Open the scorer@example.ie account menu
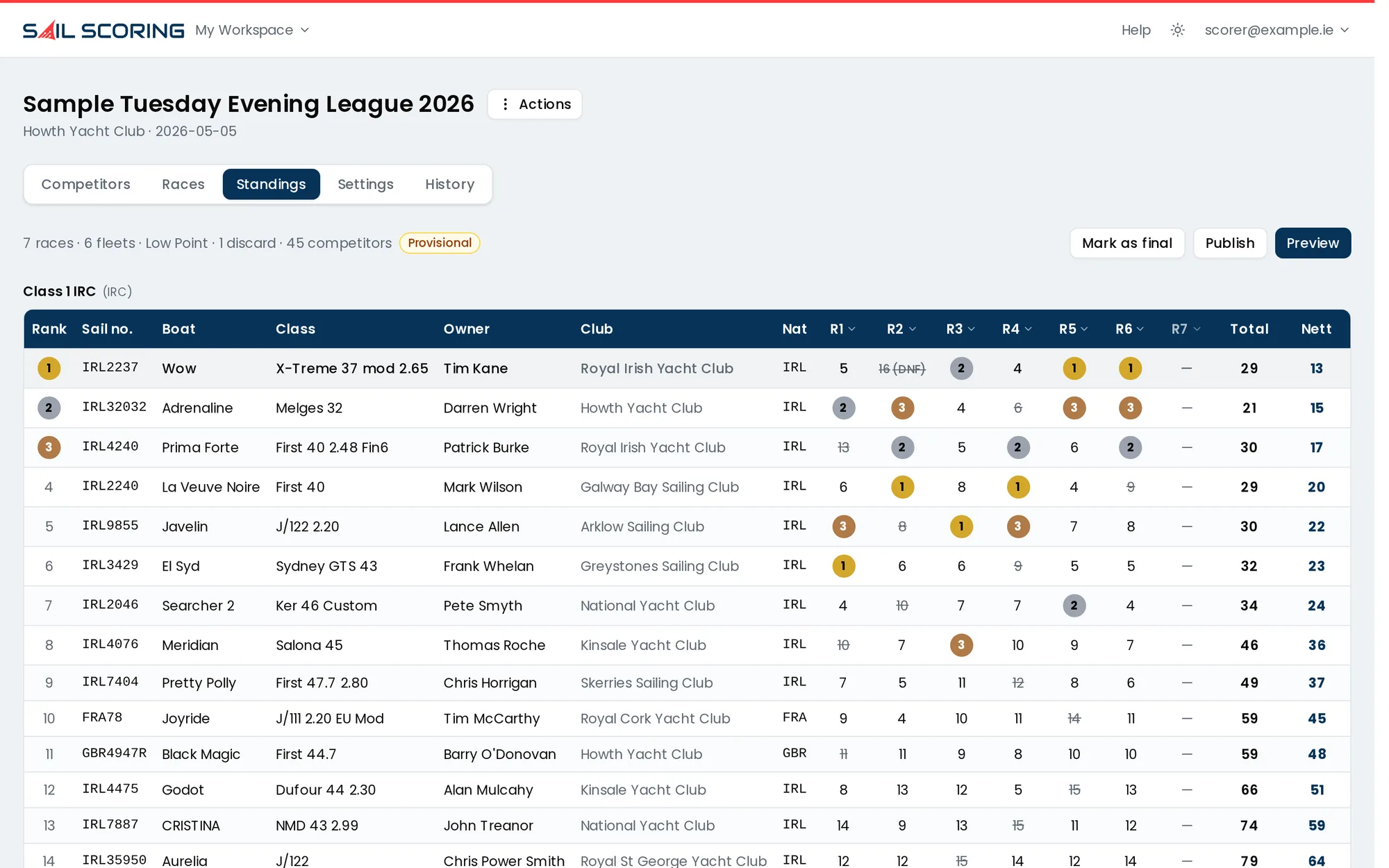 [x=1276, y=30]
